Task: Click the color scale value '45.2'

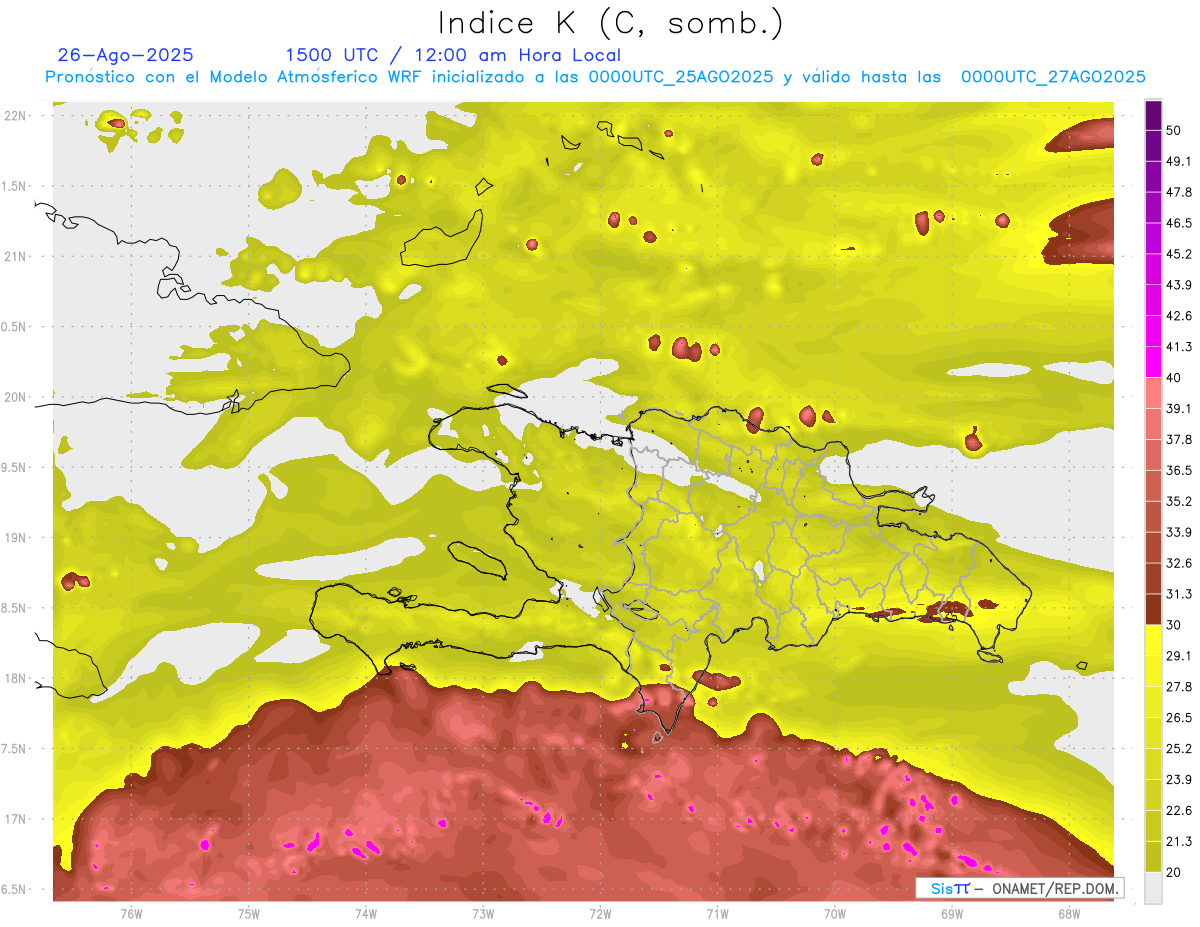Action: [x=1179, y=254]
